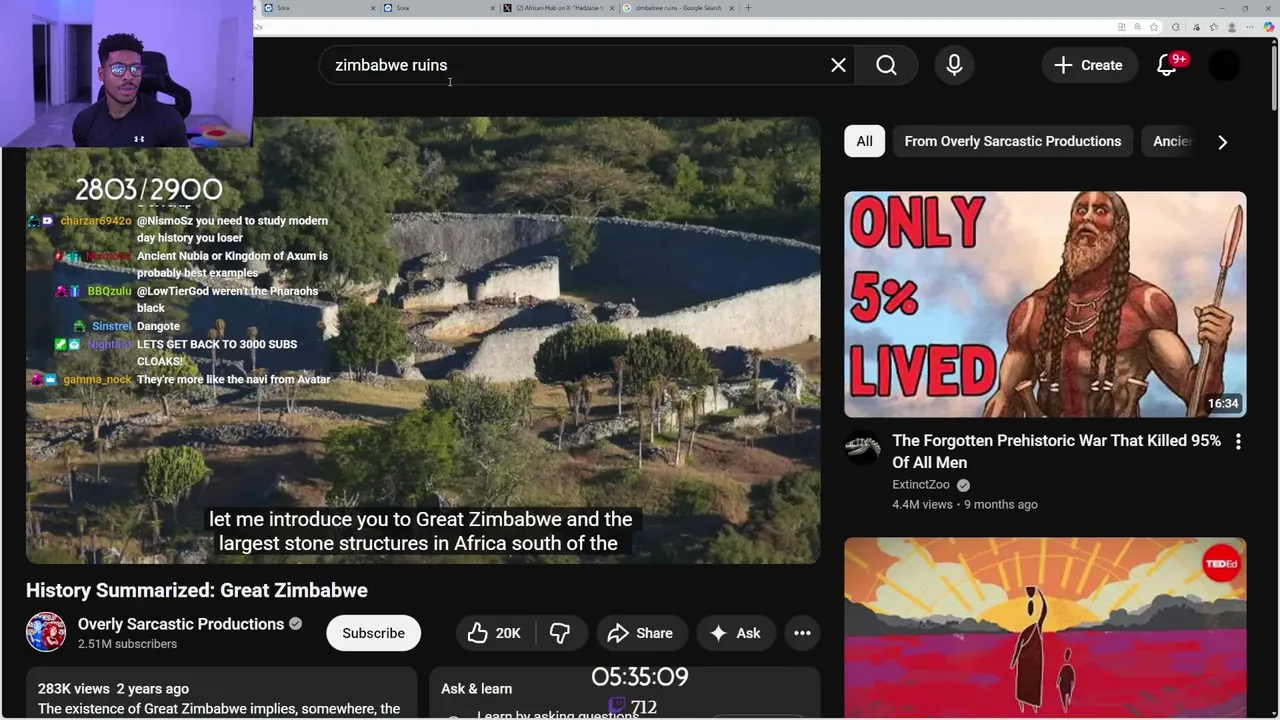Viewport: 1280px width, 720px height.
Task: Select 'From Overly Sarcastic Productions' chip
Action: (1012, 141)
